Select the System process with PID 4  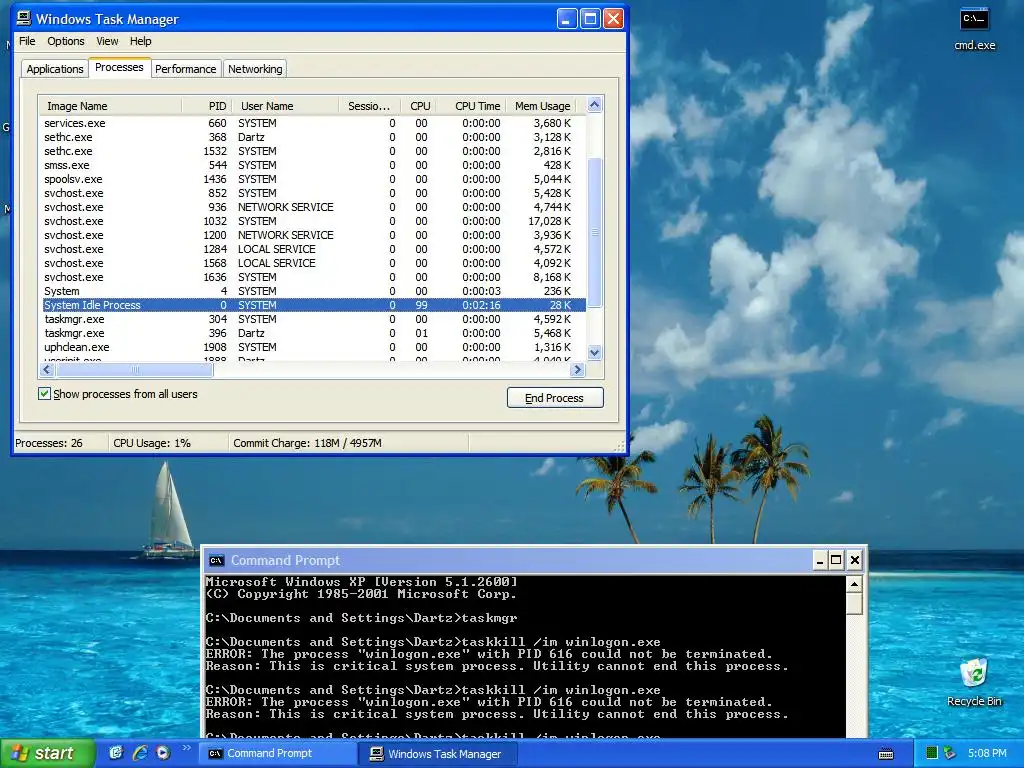pyautogui.click(x=312, y=291)
